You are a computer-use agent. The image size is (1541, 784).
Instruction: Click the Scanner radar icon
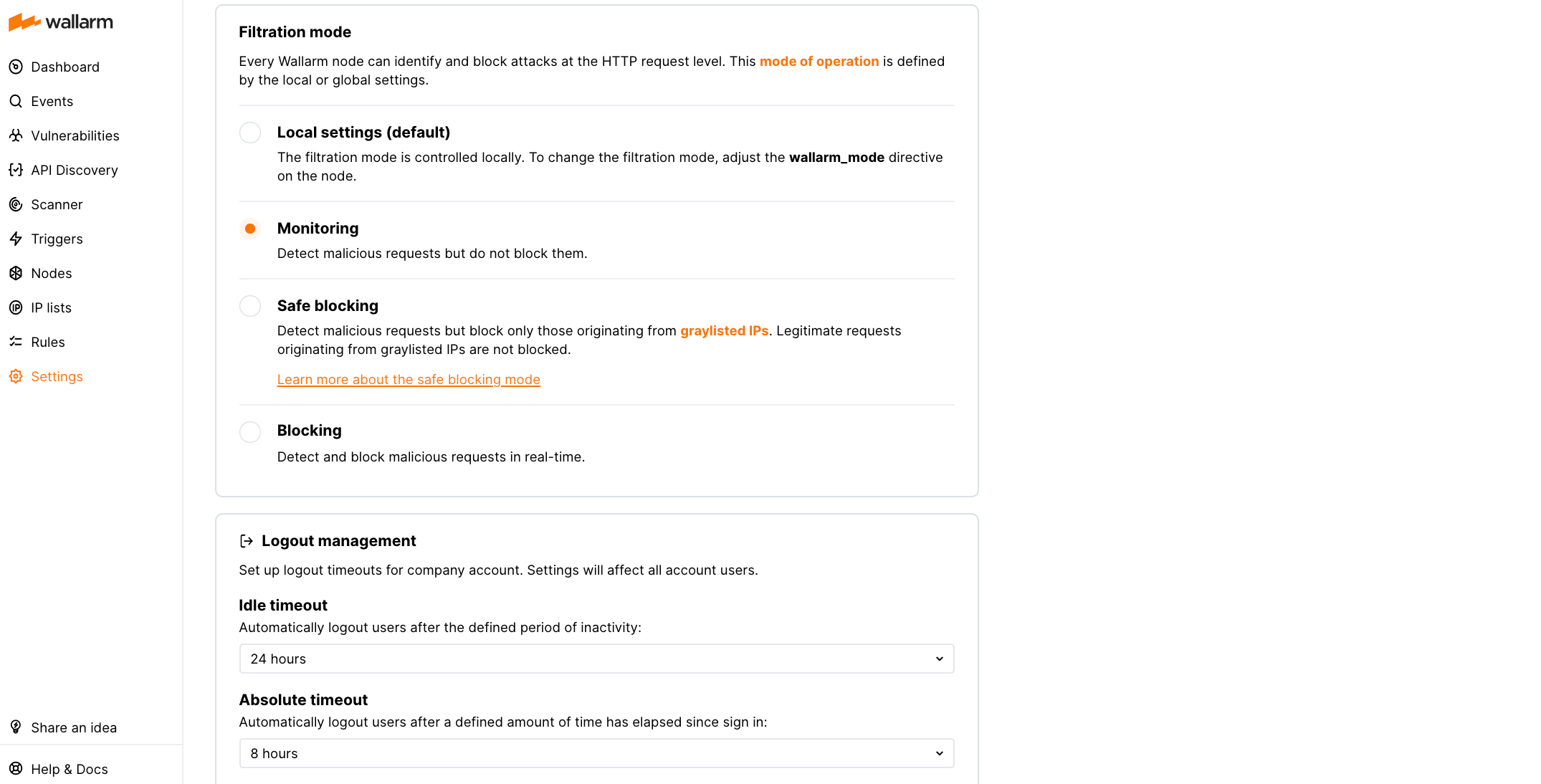[16, 204]
